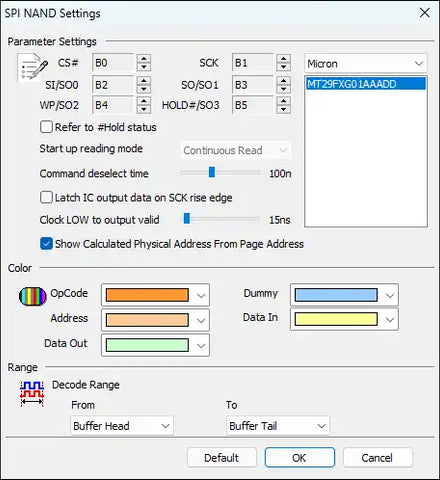The width and height of the screenshot is (440, 480).
Task: Click the Decode Range waveform icon
Action: click(32, 394)
